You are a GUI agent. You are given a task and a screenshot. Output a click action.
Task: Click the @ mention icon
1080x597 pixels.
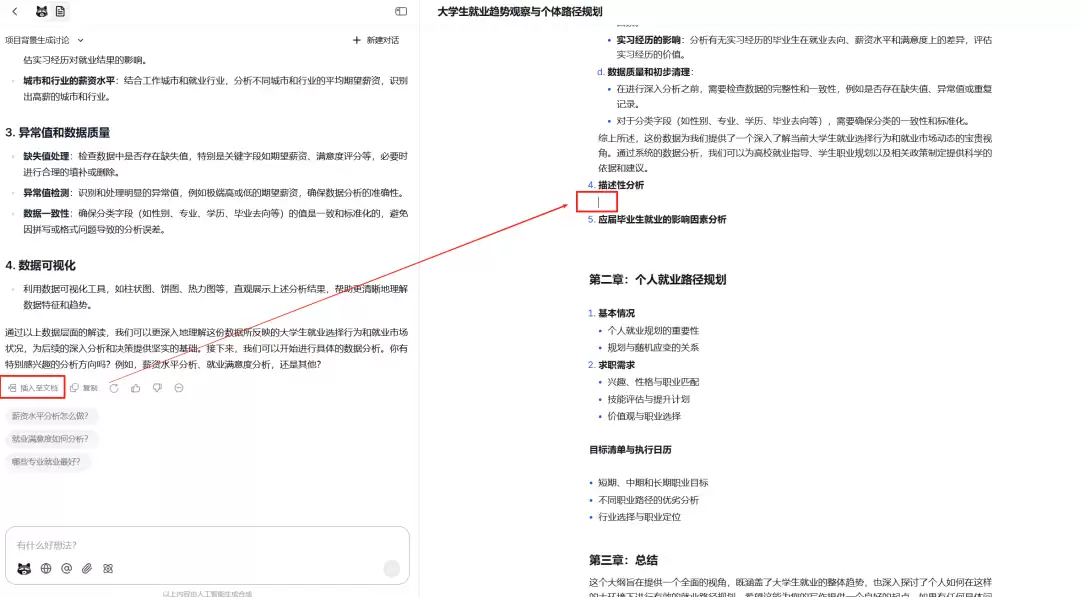[x=66, y=569]
